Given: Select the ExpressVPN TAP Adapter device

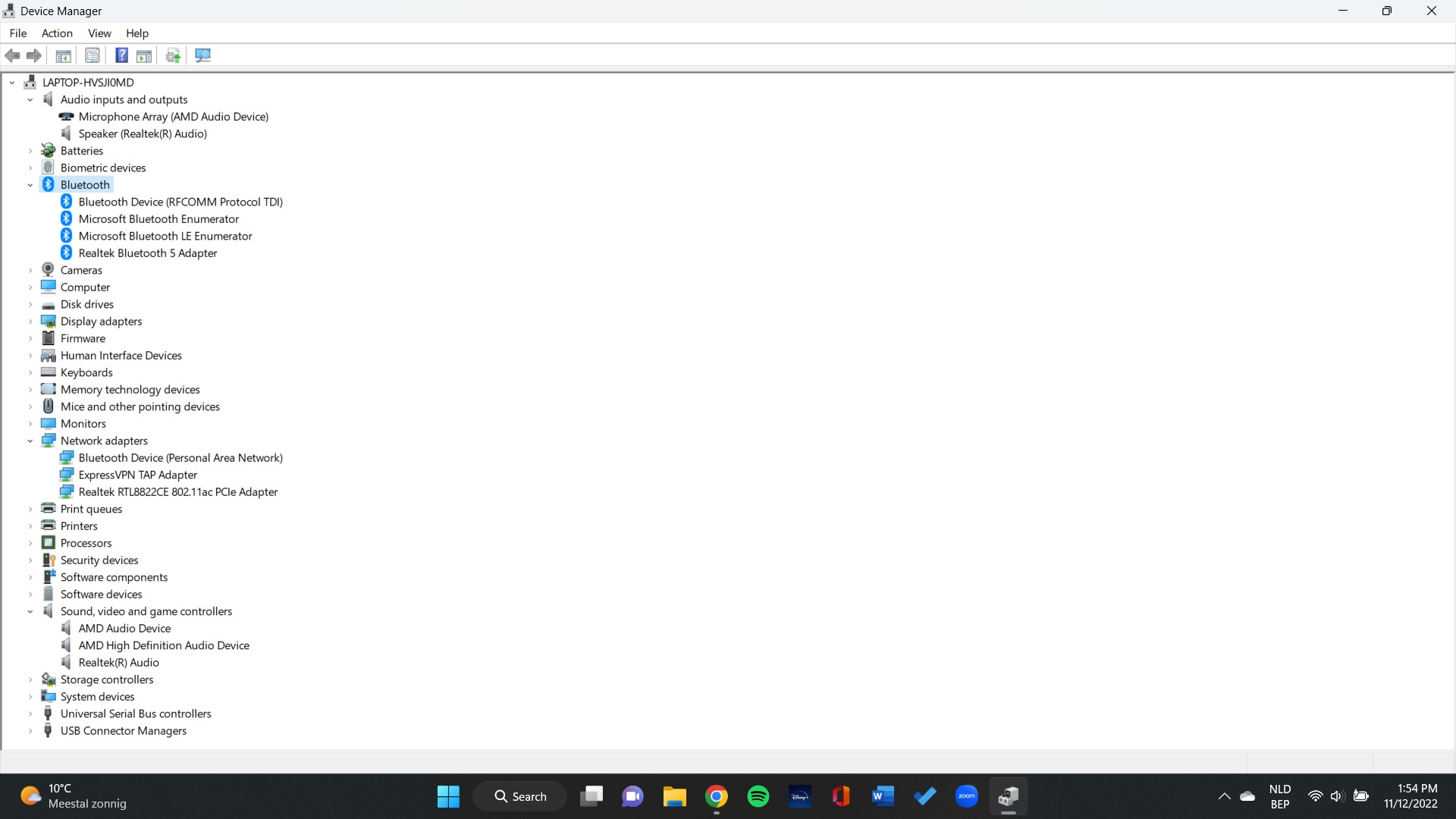Looking at the screenshot, I should point(138,474).
